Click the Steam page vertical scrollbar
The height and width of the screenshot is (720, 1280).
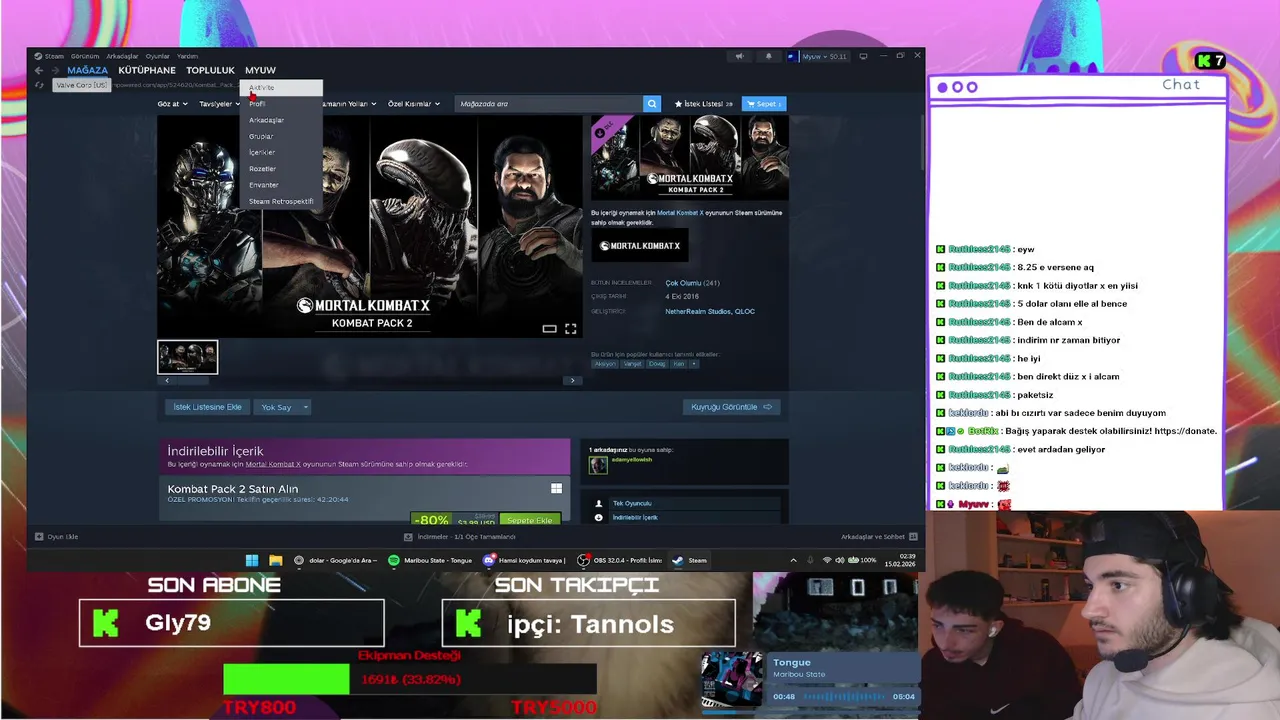921,142
